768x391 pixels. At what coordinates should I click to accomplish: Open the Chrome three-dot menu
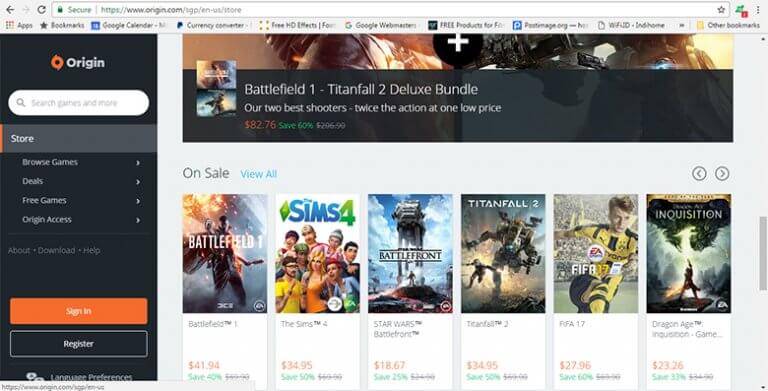758,9
